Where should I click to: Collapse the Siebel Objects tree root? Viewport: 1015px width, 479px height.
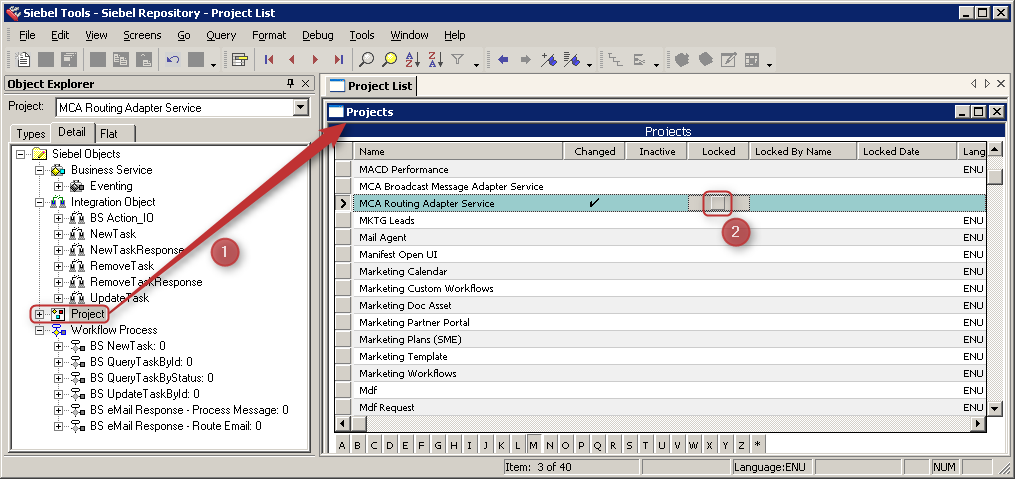coord(21,154)
